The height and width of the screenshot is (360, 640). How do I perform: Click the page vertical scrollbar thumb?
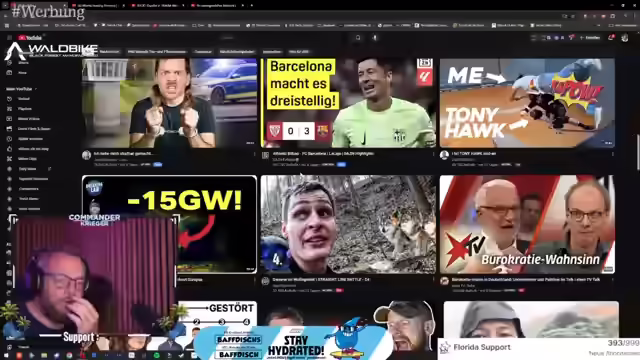click(x=638, y=152)
